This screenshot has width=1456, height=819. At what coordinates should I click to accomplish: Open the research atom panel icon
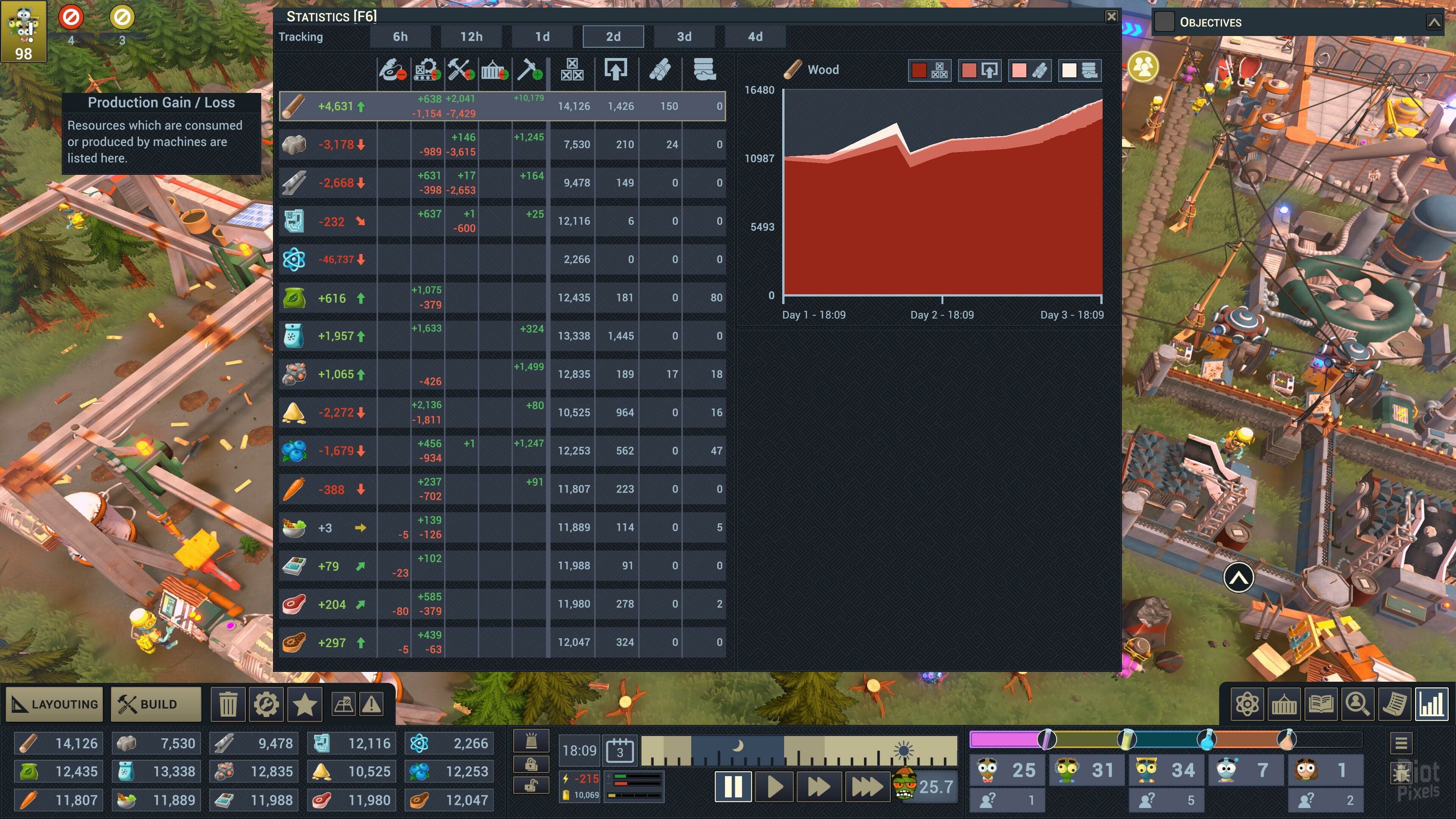coord(1247,704)
